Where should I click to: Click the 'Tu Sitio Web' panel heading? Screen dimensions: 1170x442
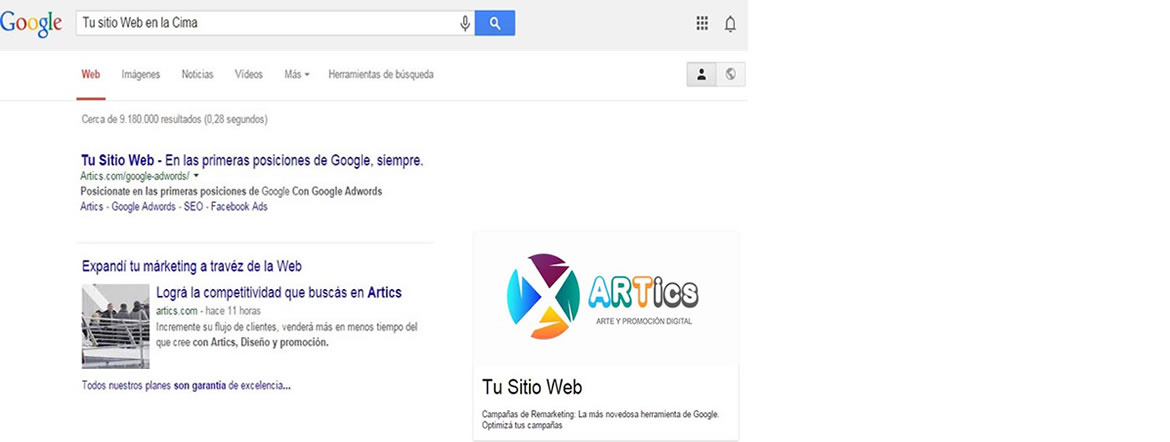(532, 387)
